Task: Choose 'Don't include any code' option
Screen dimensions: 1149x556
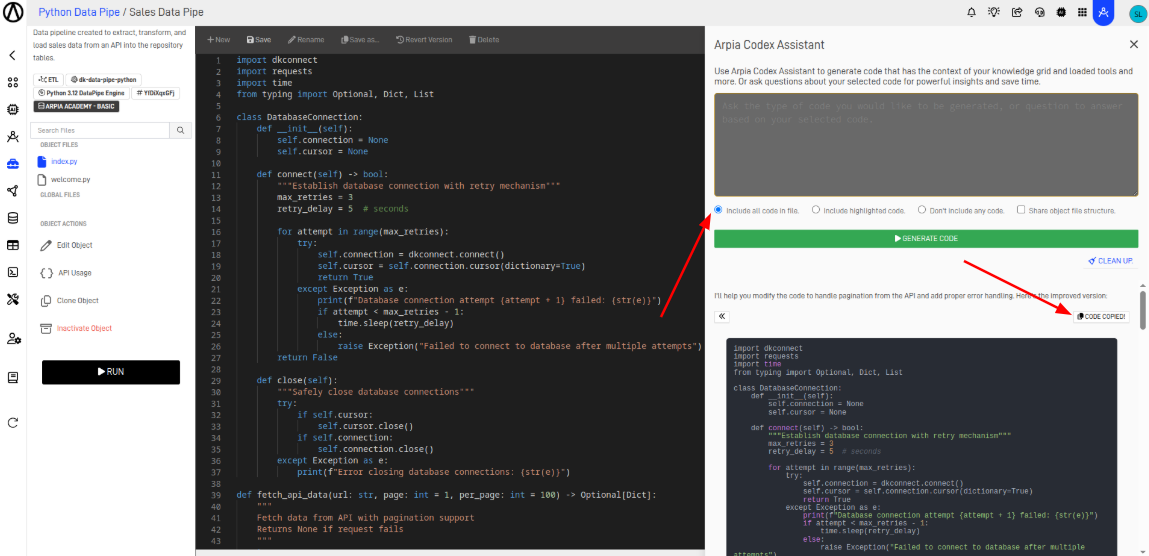Action: point(922,210)
